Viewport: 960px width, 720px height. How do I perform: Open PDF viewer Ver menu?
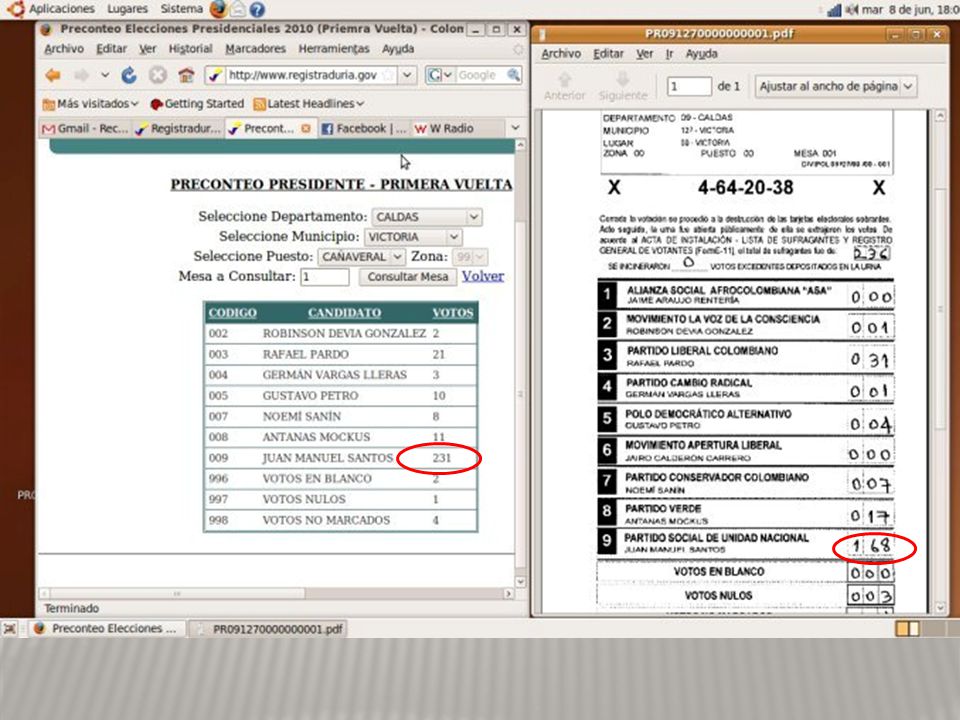tap(645, 54)
